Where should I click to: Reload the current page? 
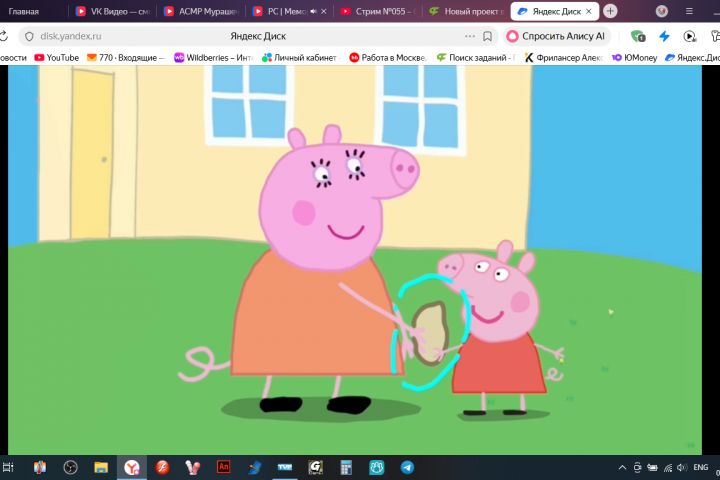[4, 36]
